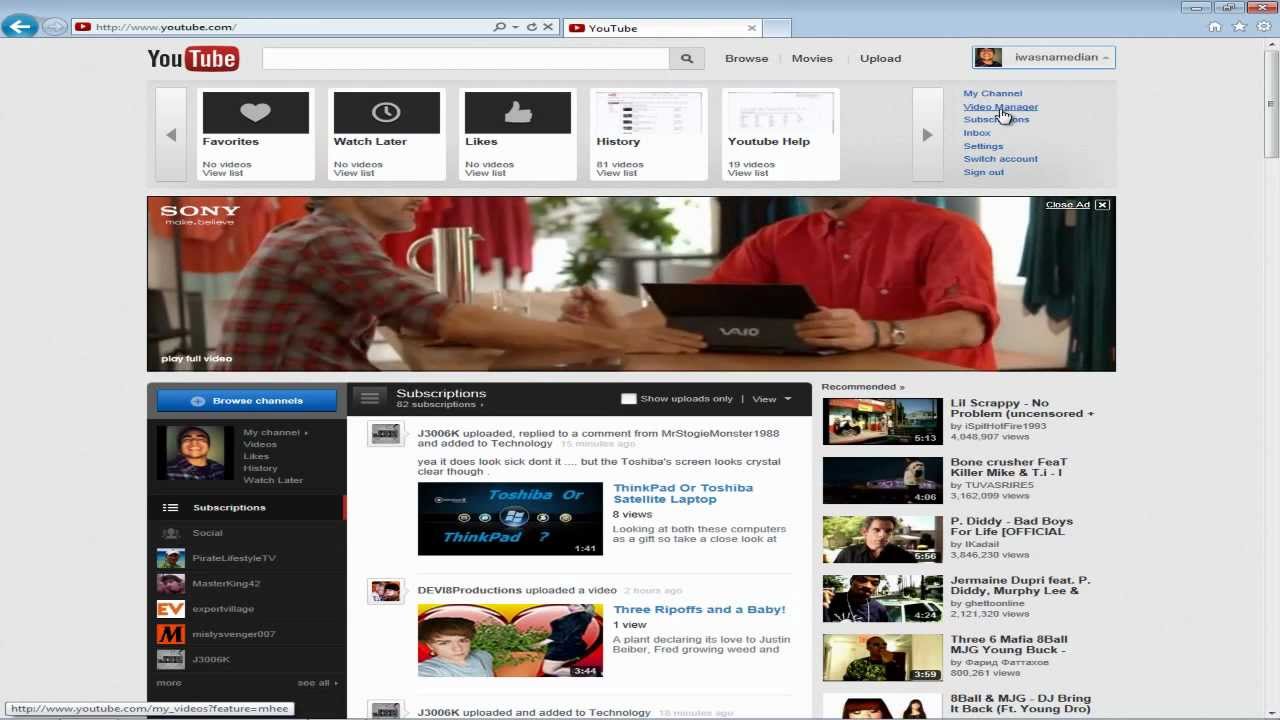Click the Social people icon in sidebar

point(170,533)
